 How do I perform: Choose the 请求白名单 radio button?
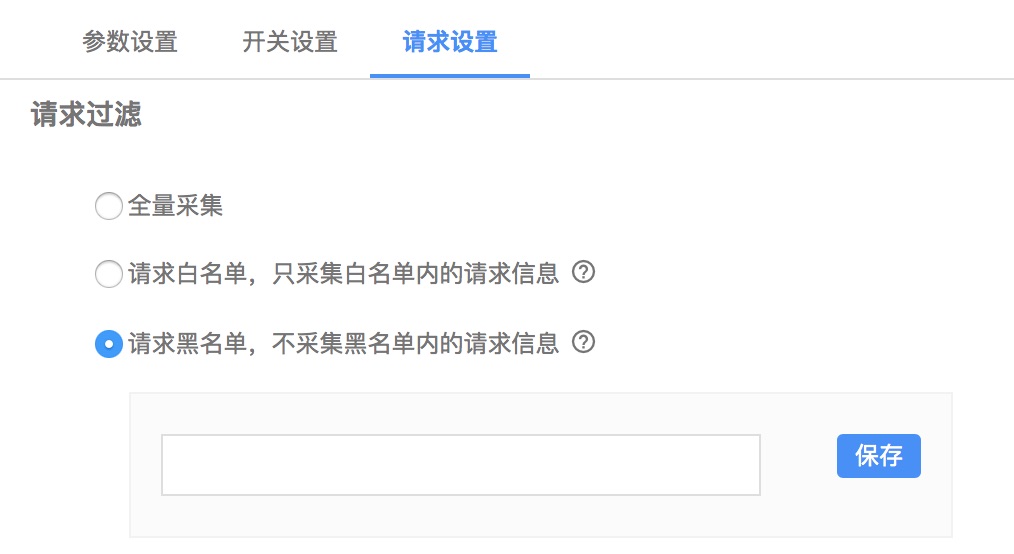109,274
